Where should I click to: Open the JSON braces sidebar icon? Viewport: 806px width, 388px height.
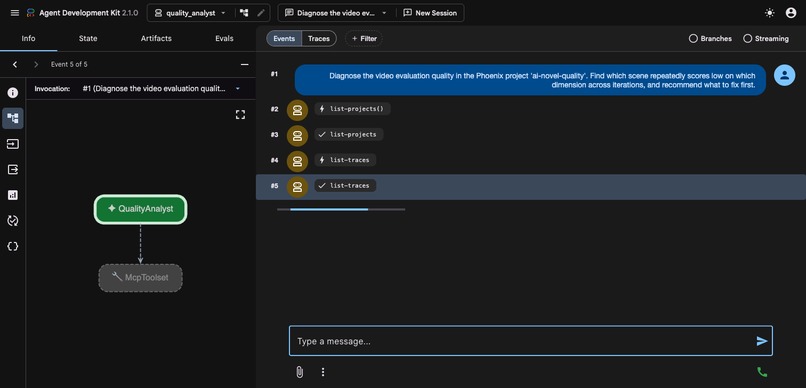(x=13, y=246)
